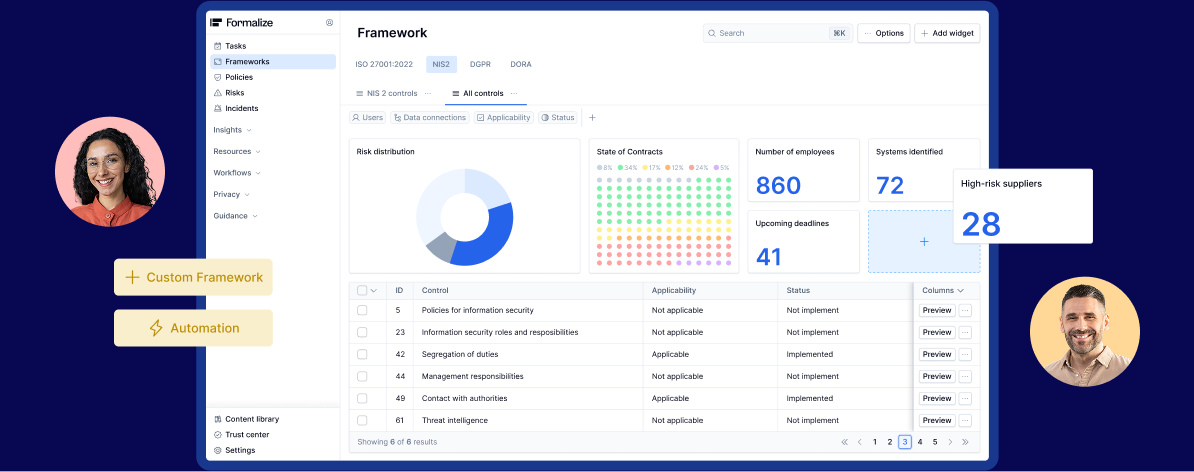Check the box for Segregation of duties
This screenshot has height=472, width=1194.
pyautogui.click(x=362, y=354)
